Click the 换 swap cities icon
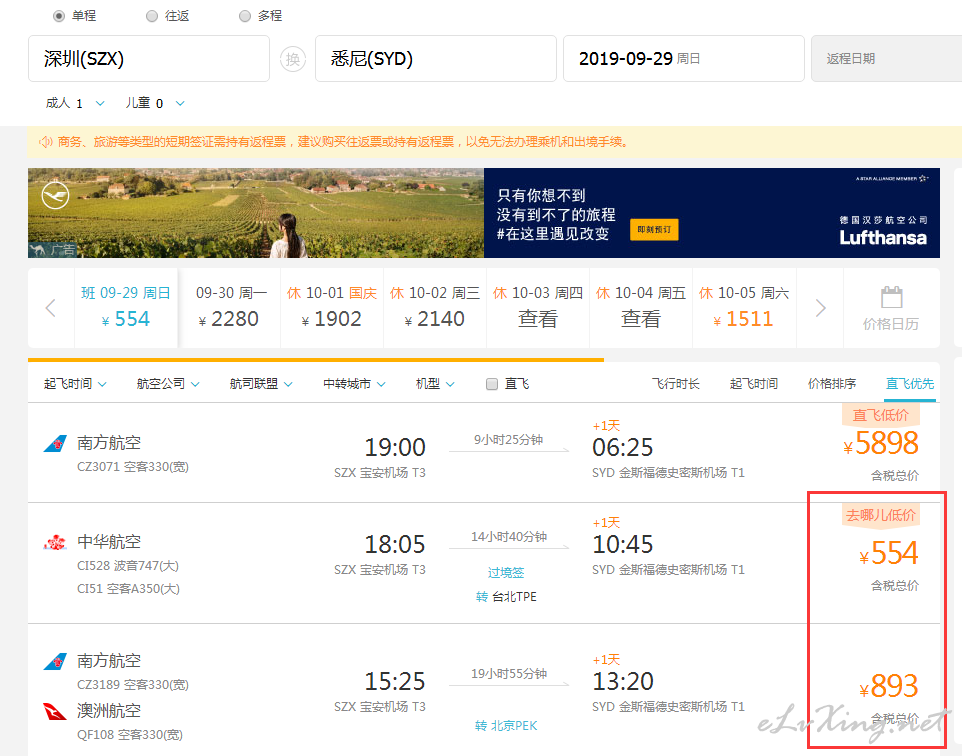The image size is (962, 756). [293, 59]
